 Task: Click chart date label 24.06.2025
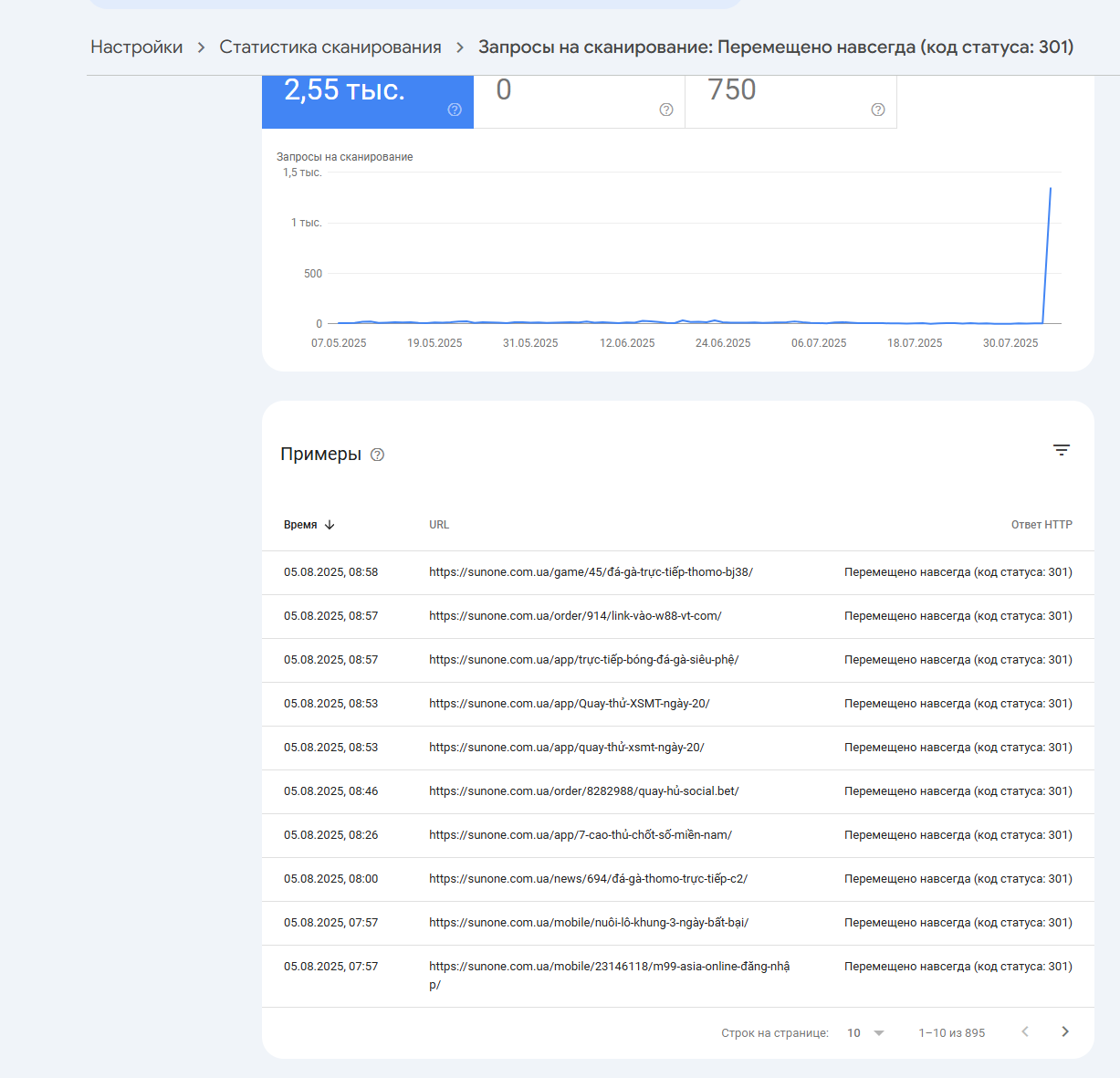click(723, 343)
